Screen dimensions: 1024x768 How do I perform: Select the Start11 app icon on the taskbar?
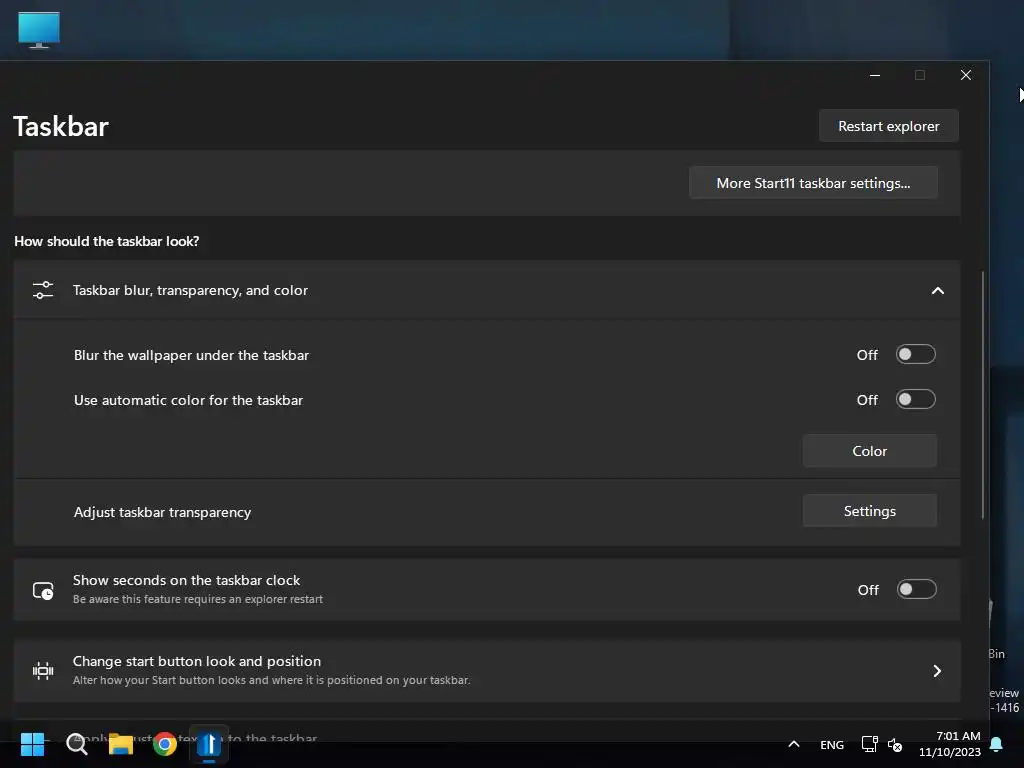(x=209, y=744)
